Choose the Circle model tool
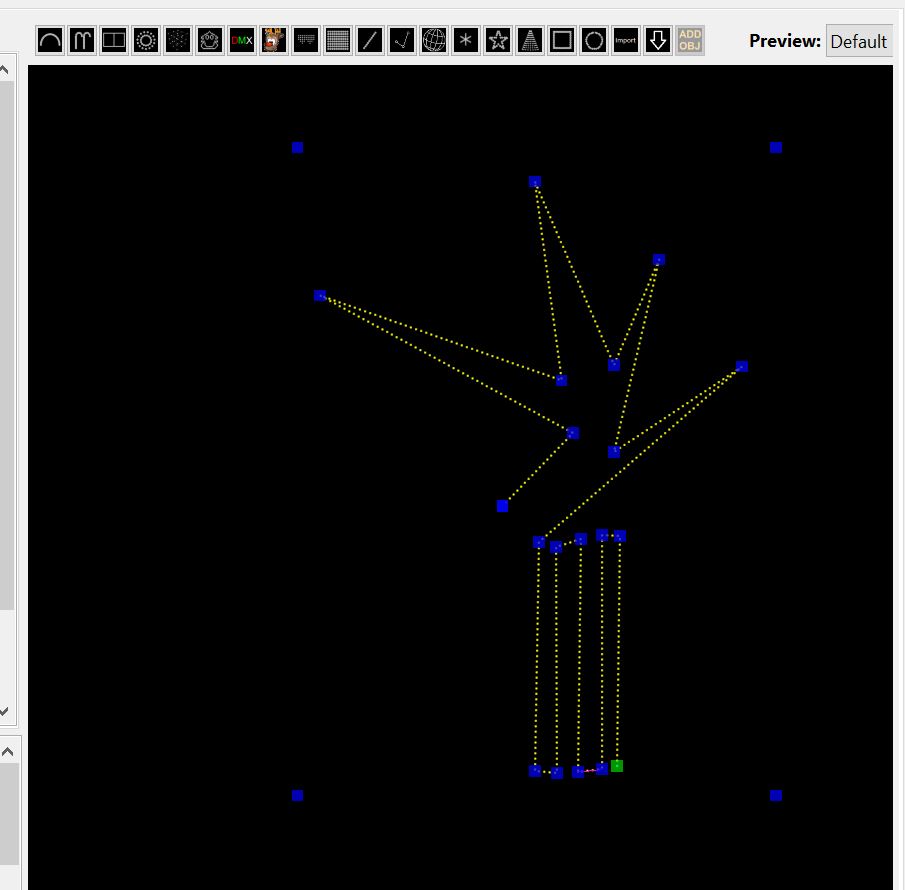 point(146,41)
